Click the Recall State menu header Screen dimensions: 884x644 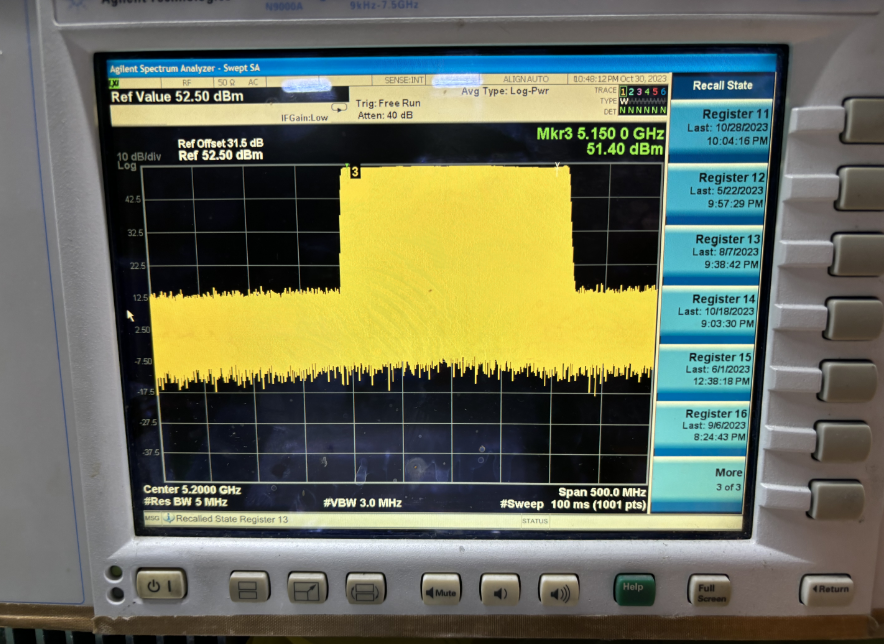[x=722, y=86]
